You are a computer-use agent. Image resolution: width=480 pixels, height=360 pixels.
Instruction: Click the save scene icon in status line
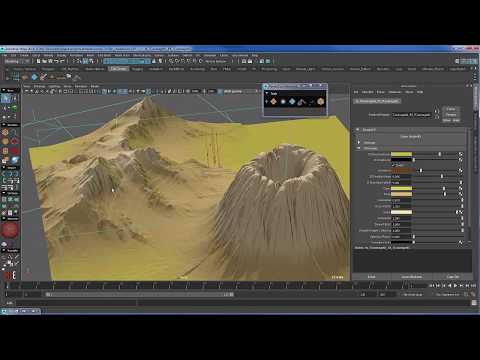point(50,61)
